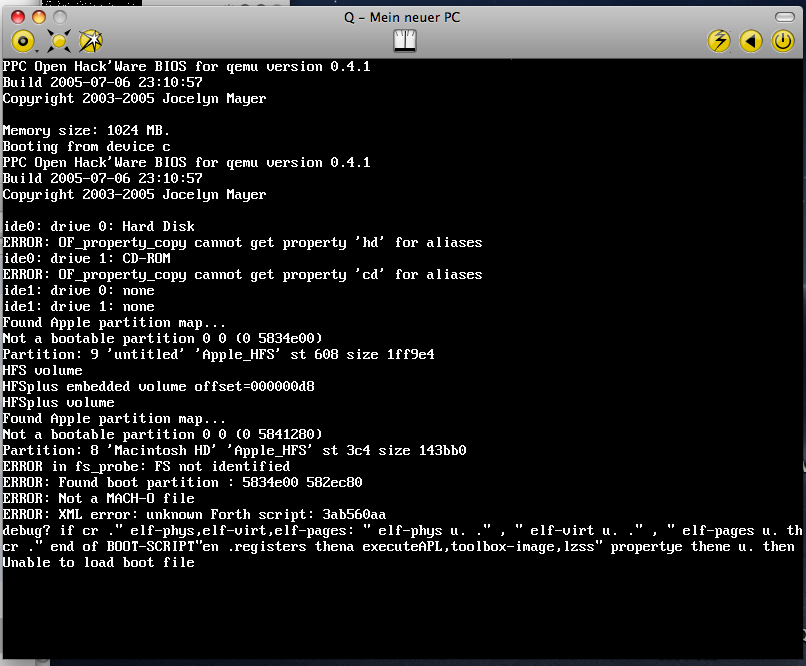Click the screenshot sun icon

pos(59,41)
